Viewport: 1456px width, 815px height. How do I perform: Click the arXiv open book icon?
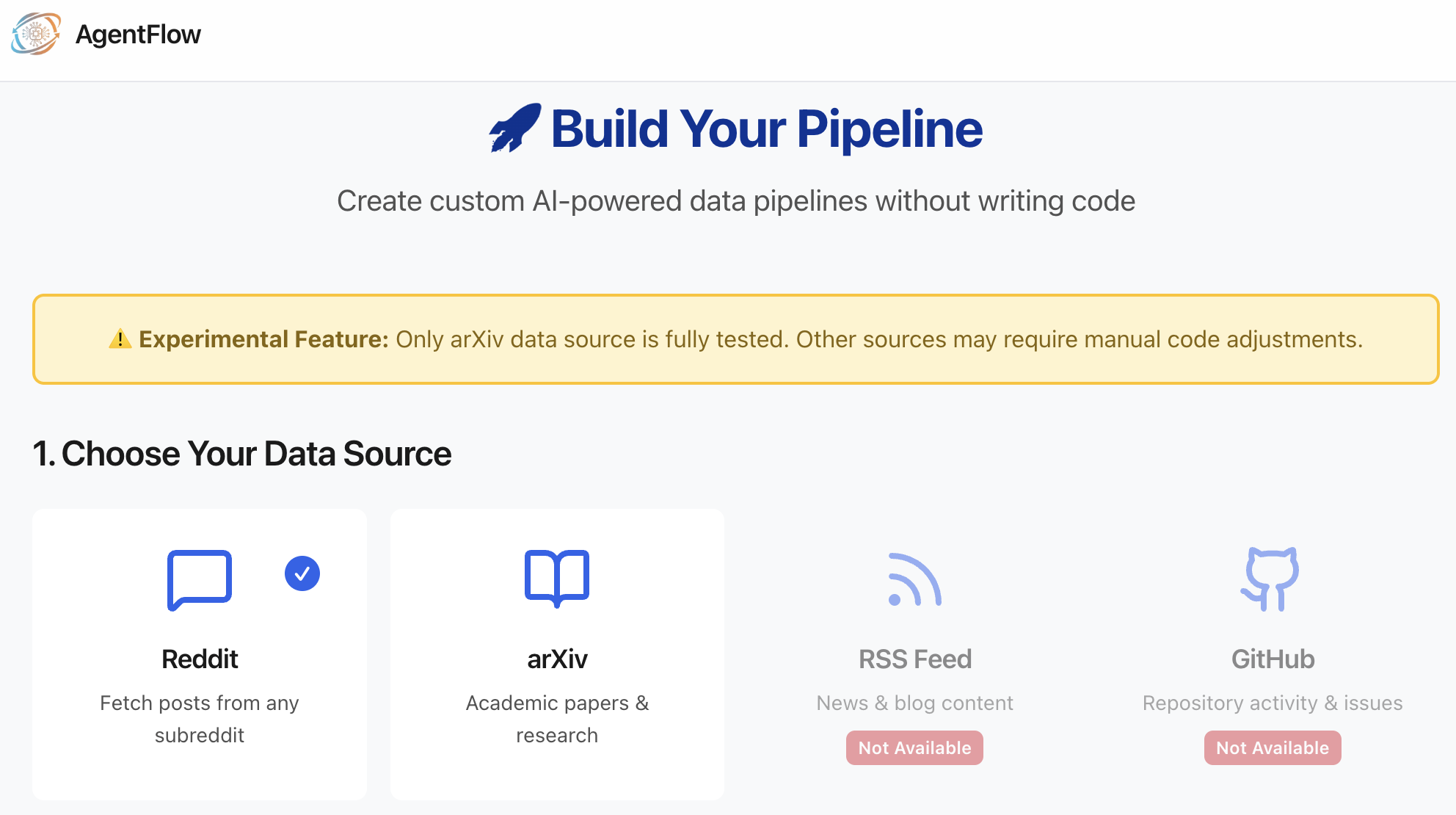tap(557, 578)
